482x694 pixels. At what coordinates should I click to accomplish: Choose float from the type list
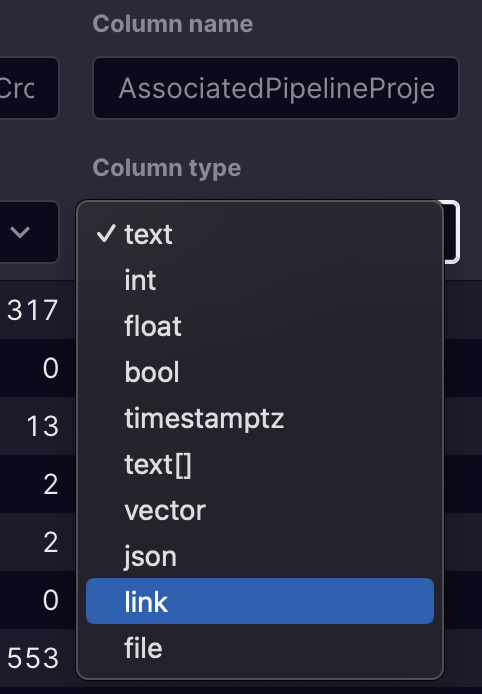click(260, 326)
